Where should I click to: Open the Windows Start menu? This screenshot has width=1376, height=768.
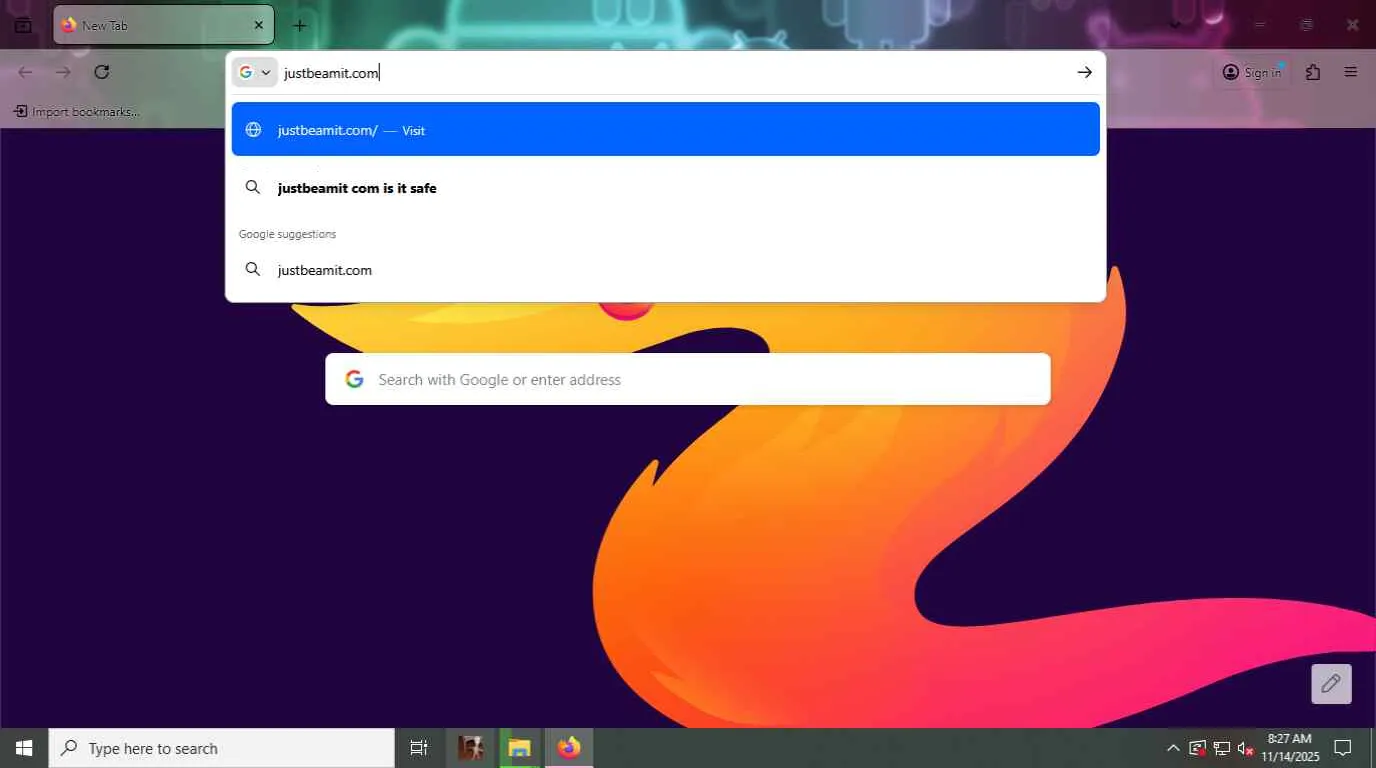click(x=24, y=748)
